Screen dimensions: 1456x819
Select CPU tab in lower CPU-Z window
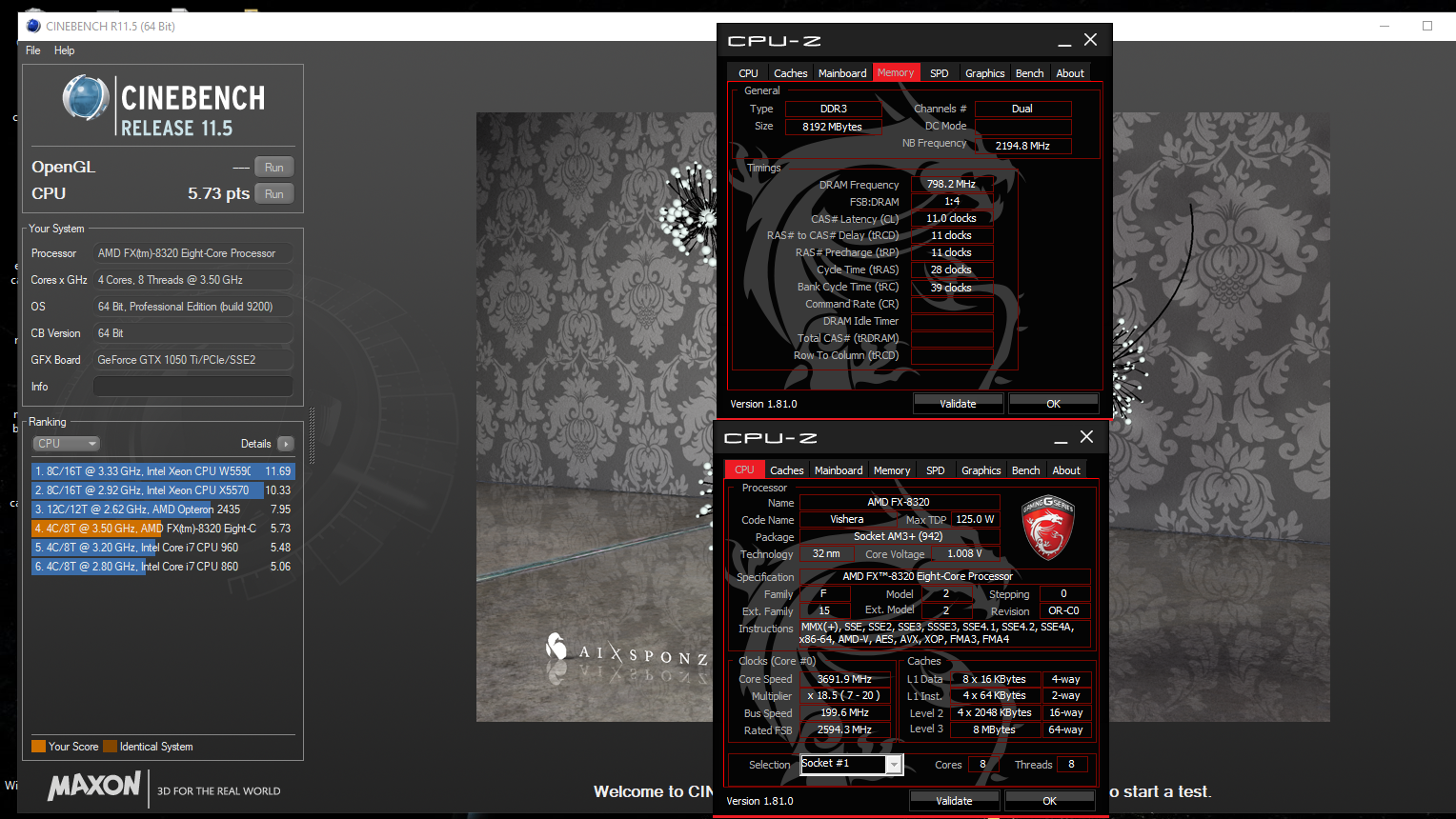click(x=744, y=469)
